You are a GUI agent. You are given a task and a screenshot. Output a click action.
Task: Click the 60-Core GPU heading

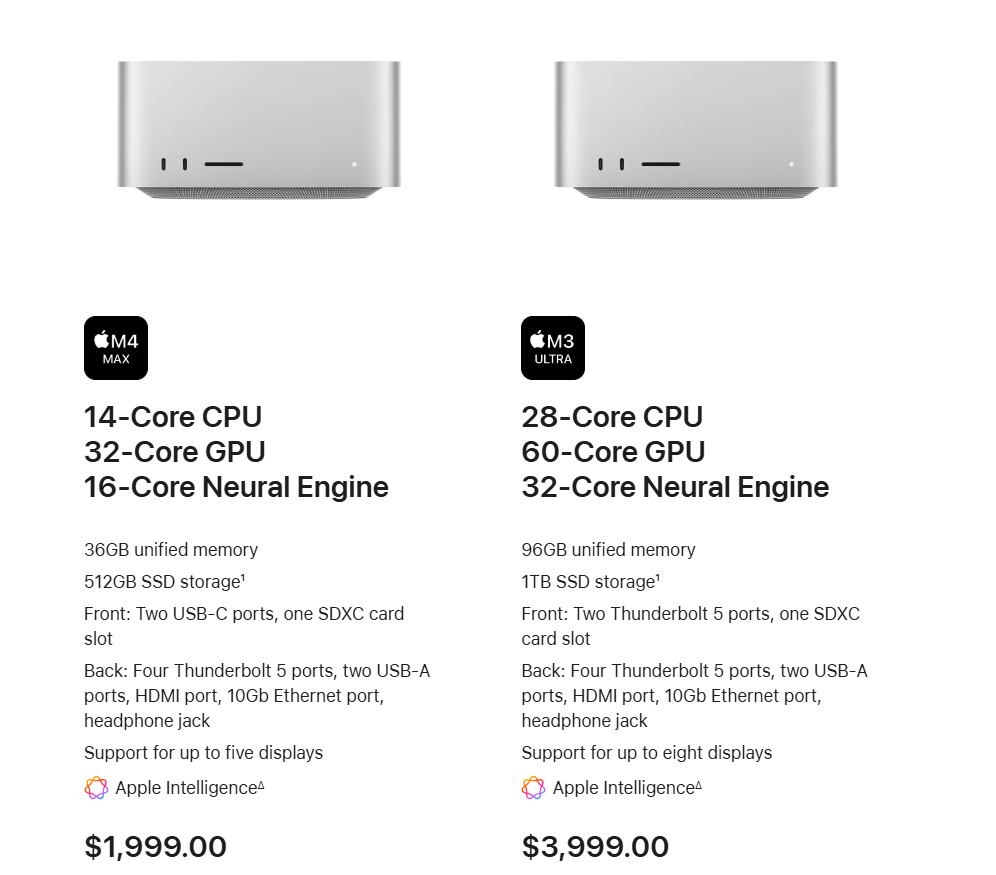613,452
